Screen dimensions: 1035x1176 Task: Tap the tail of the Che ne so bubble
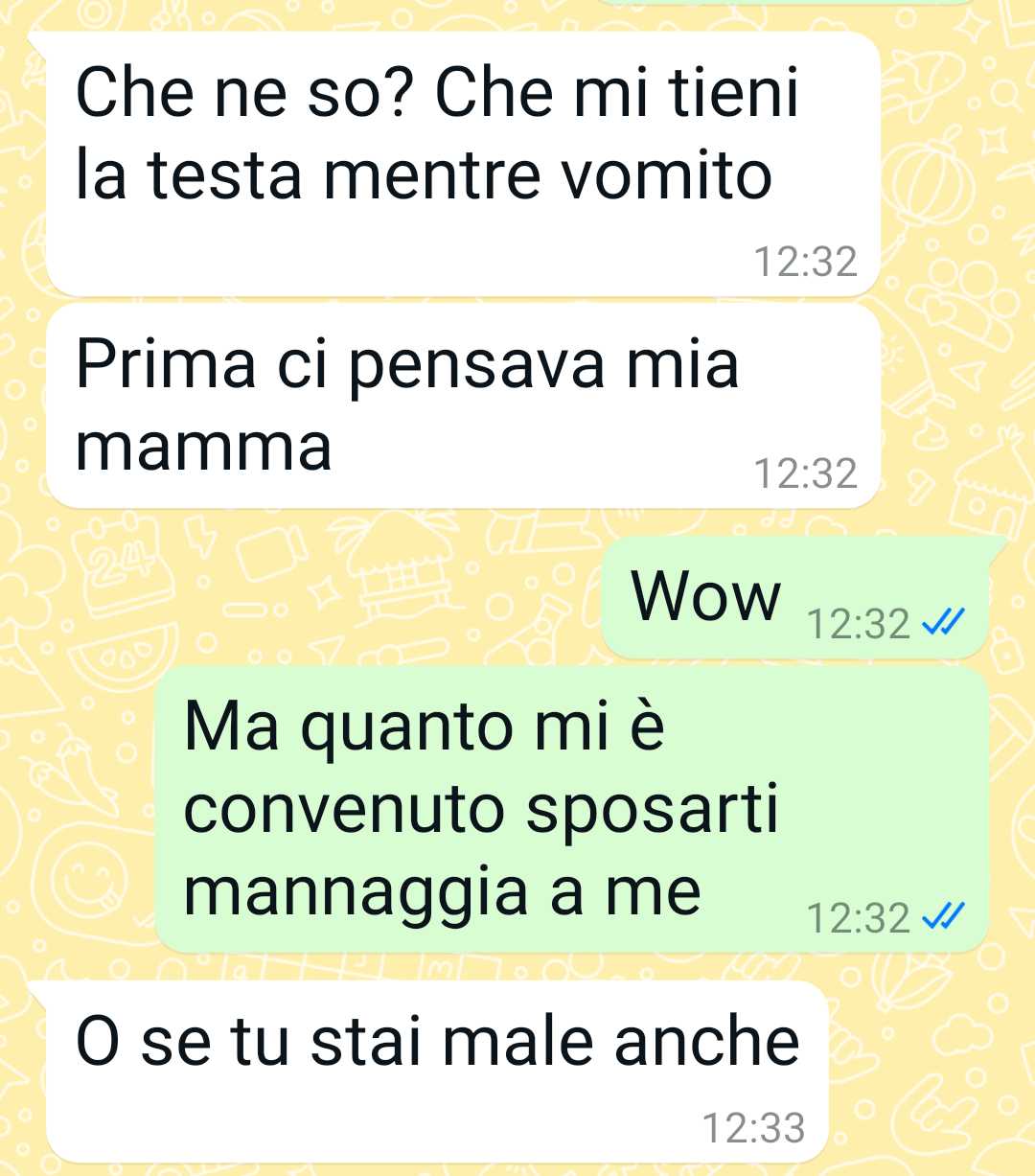click(x=36, y=43)
